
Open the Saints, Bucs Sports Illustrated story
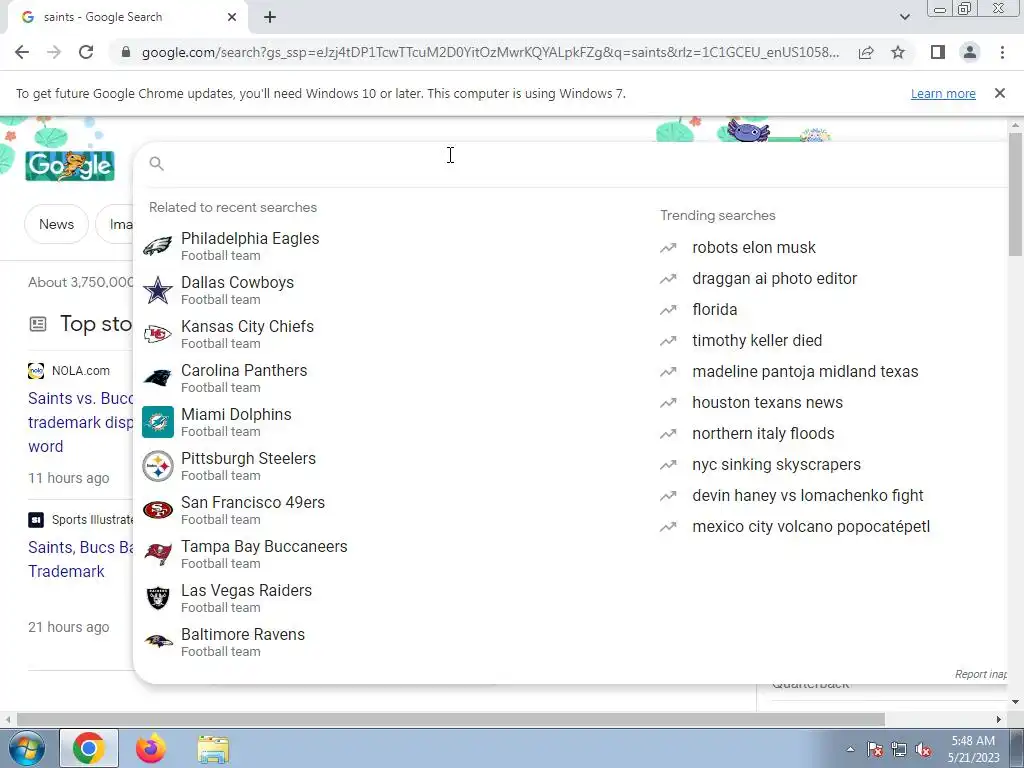80,559
